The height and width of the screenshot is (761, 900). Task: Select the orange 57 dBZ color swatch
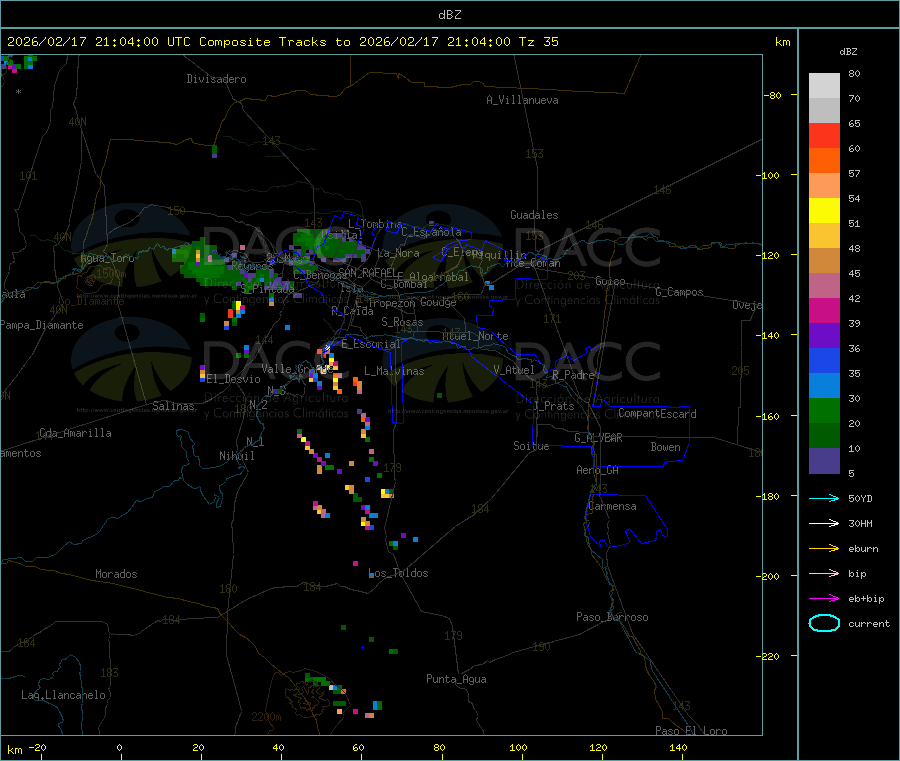coord(824,161)
